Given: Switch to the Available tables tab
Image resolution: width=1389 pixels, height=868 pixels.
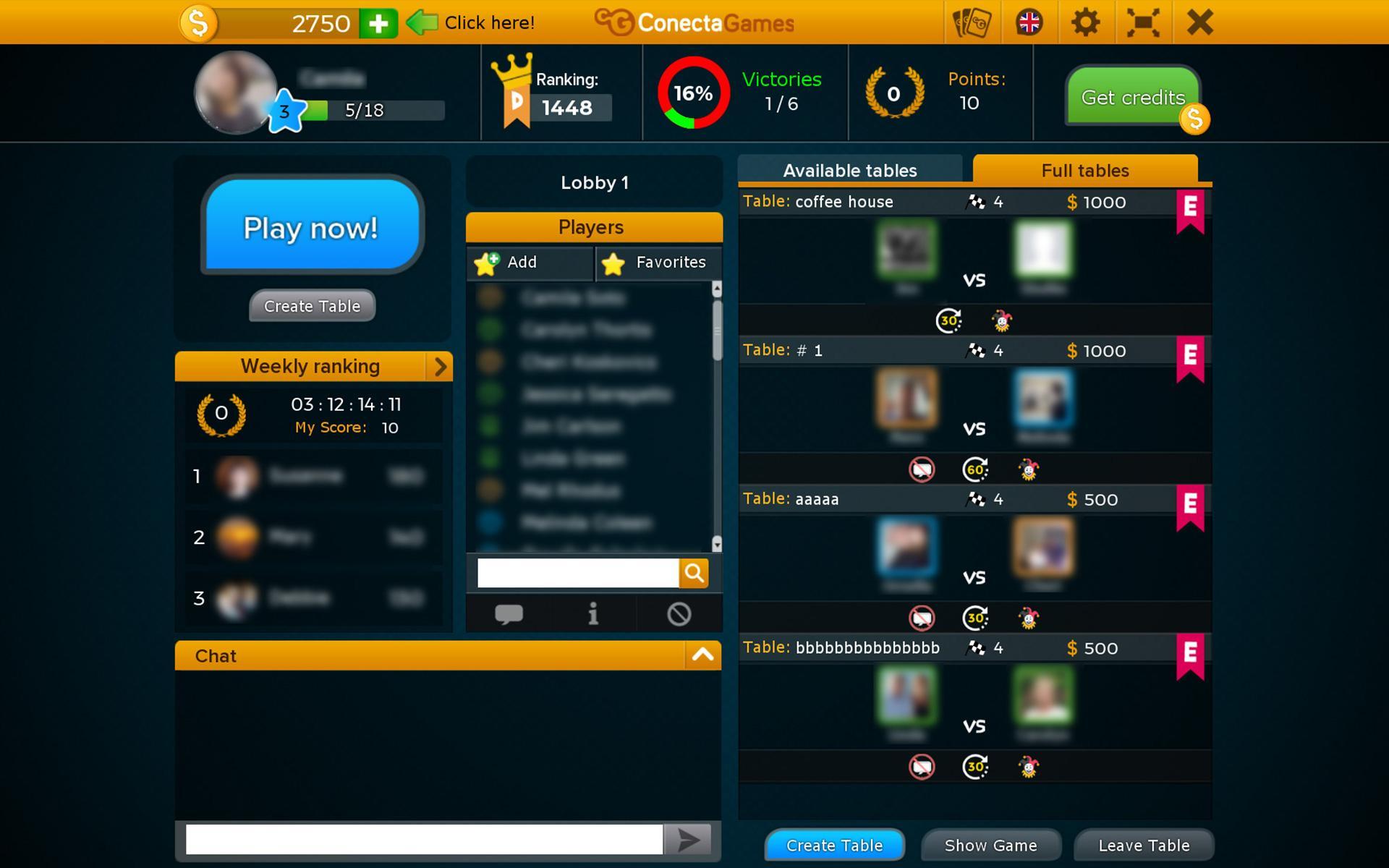Looking at the screenshot, I should 849,169.
